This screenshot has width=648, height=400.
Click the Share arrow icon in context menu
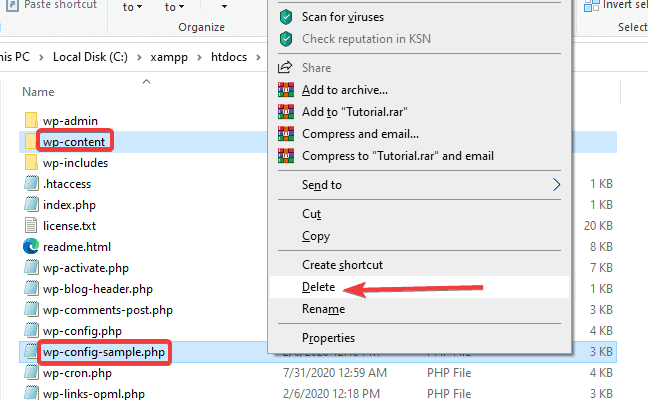[285, 67]
